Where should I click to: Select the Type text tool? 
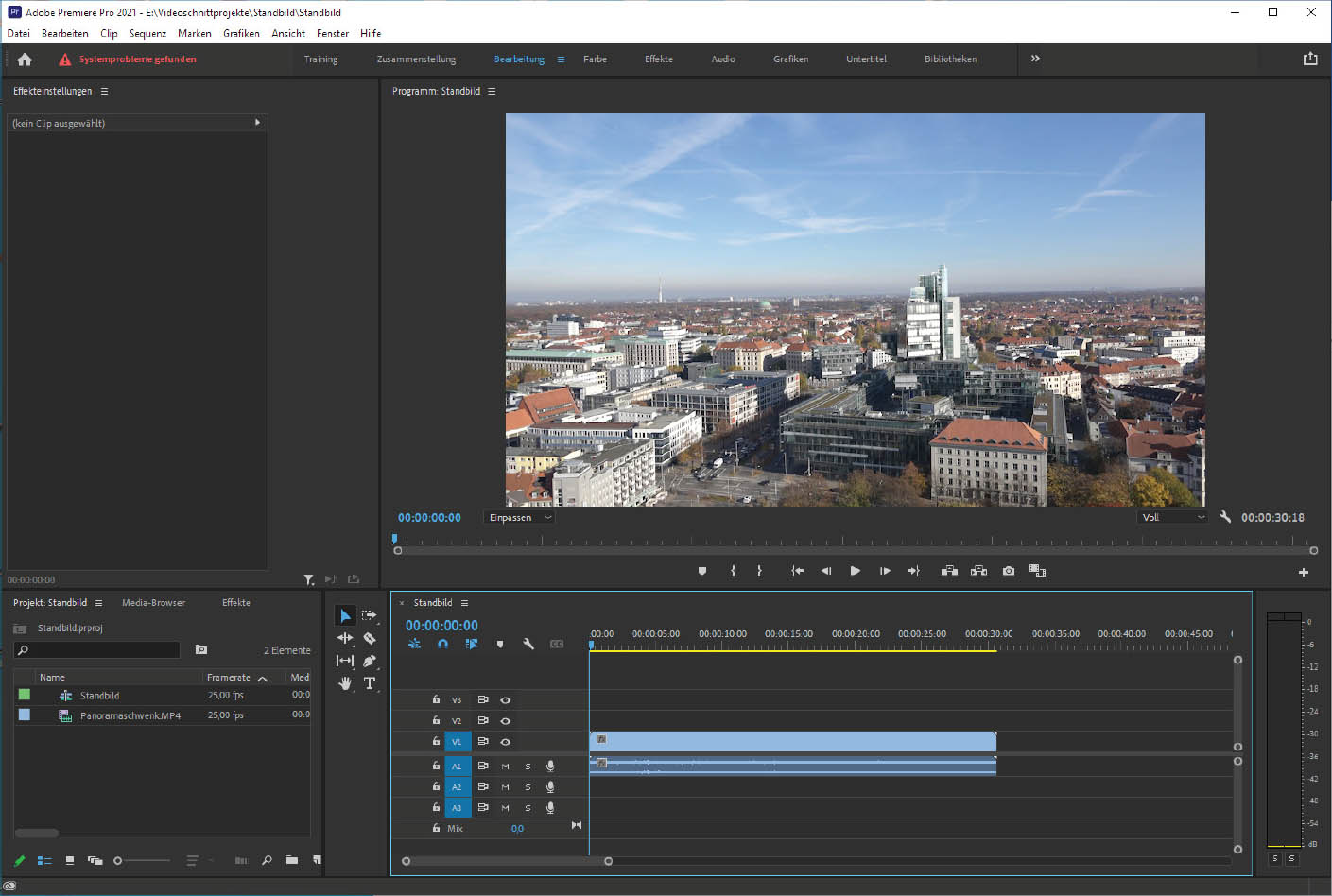(370, 683)
